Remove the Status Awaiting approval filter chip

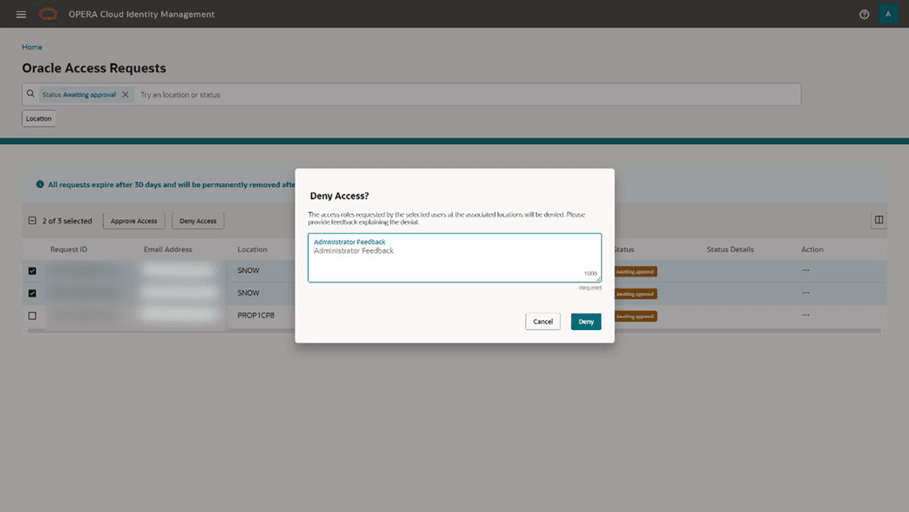[x=125, y=95]
